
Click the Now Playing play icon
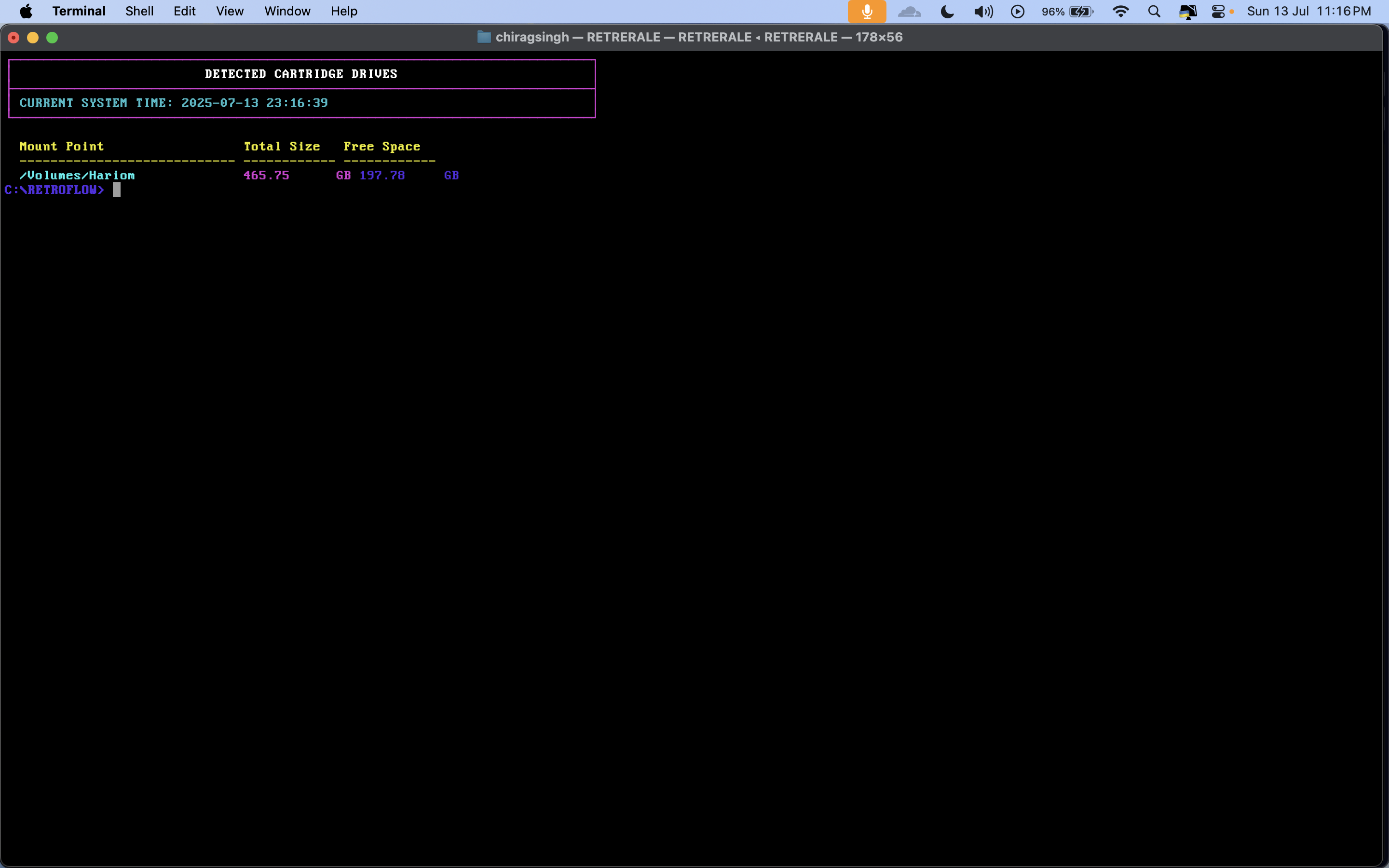[x=1017, y=12]
